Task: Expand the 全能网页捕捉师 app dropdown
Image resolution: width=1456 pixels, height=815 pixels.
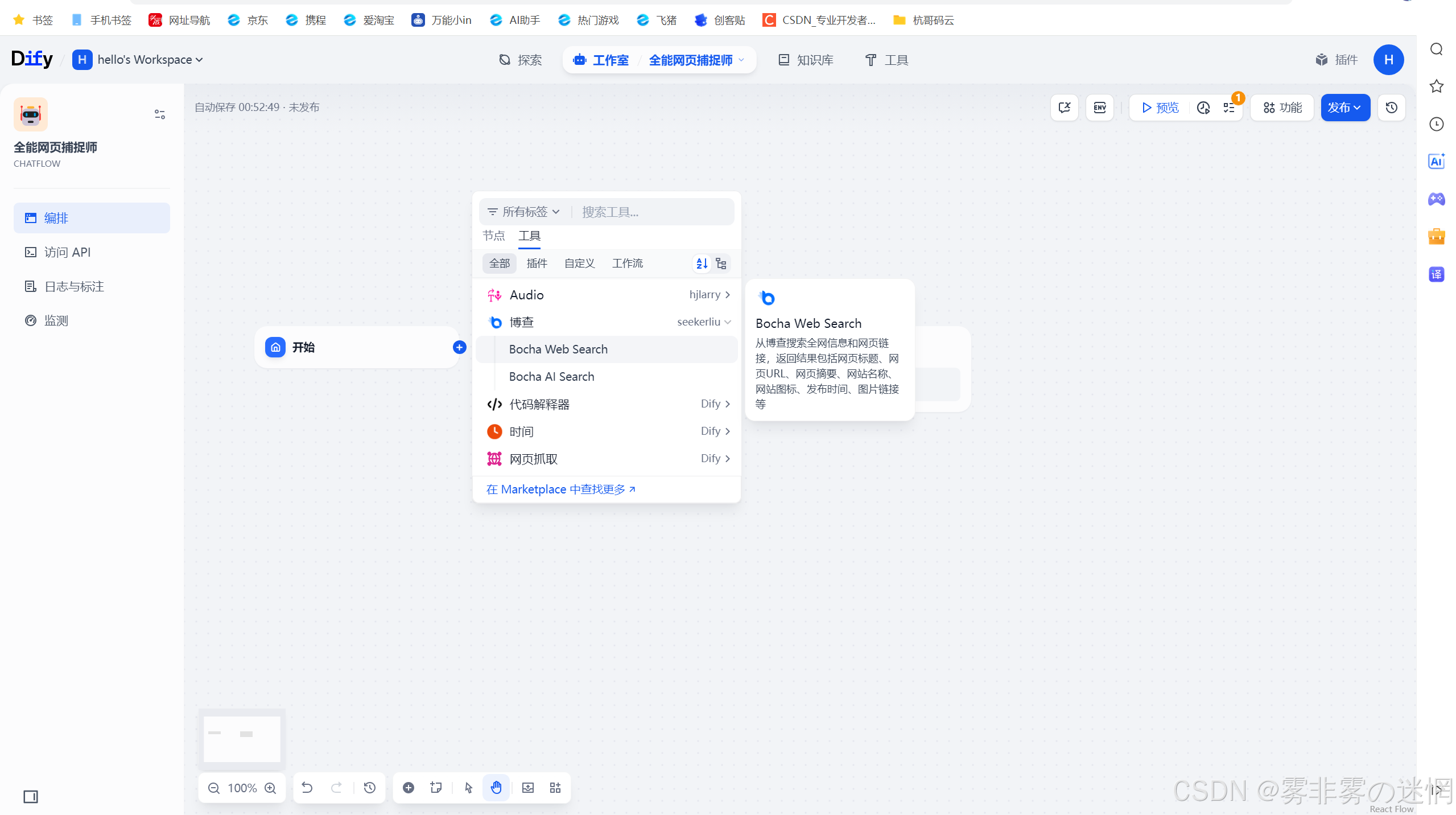Action: [696, 60]
